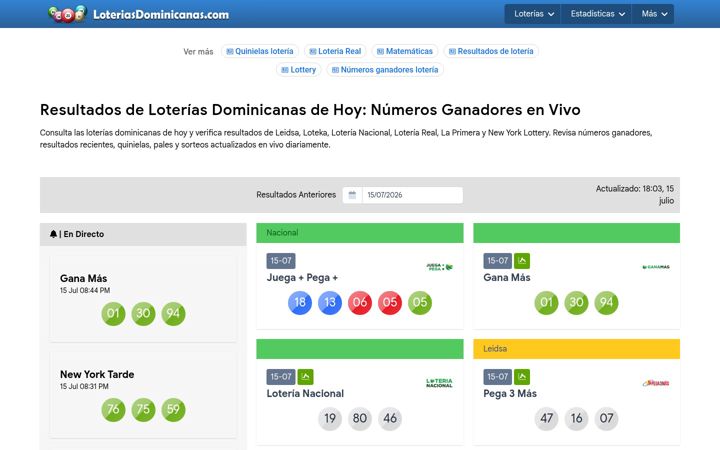Click the Juega + Pega + logo
720x450 pixels.
coord(439,267)
